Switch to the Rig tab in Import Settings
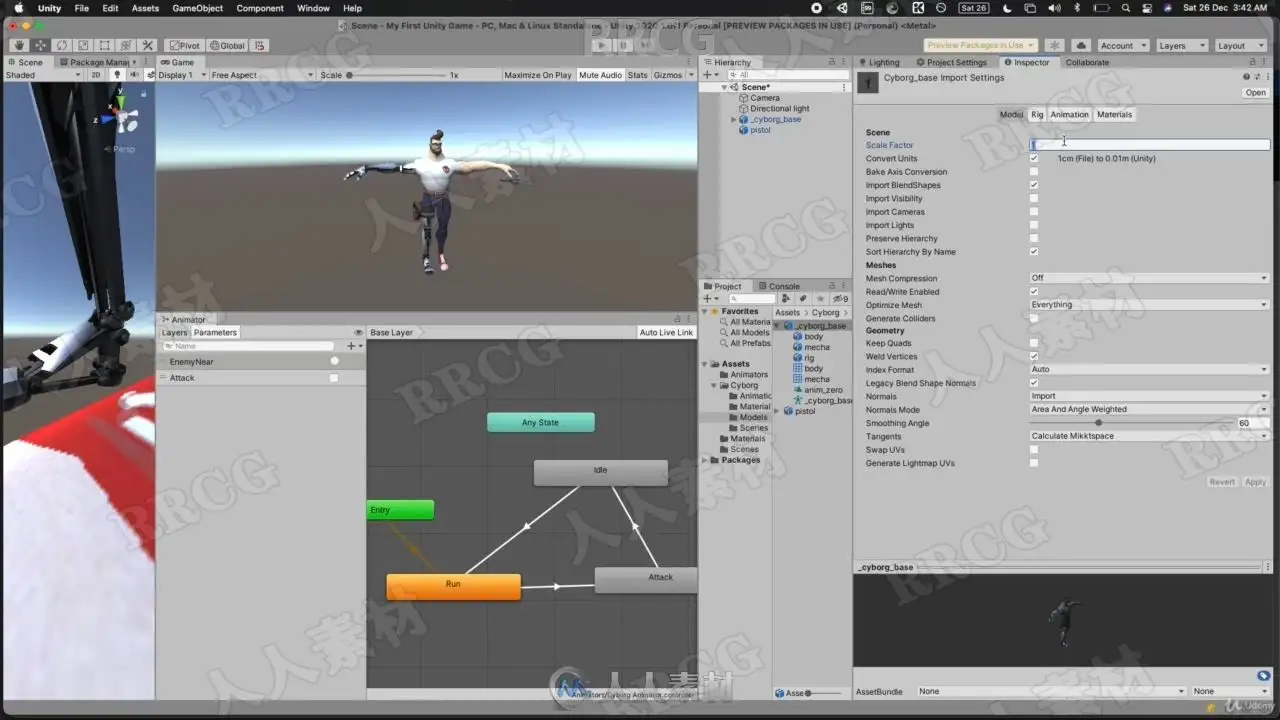 pos(1037,114)
